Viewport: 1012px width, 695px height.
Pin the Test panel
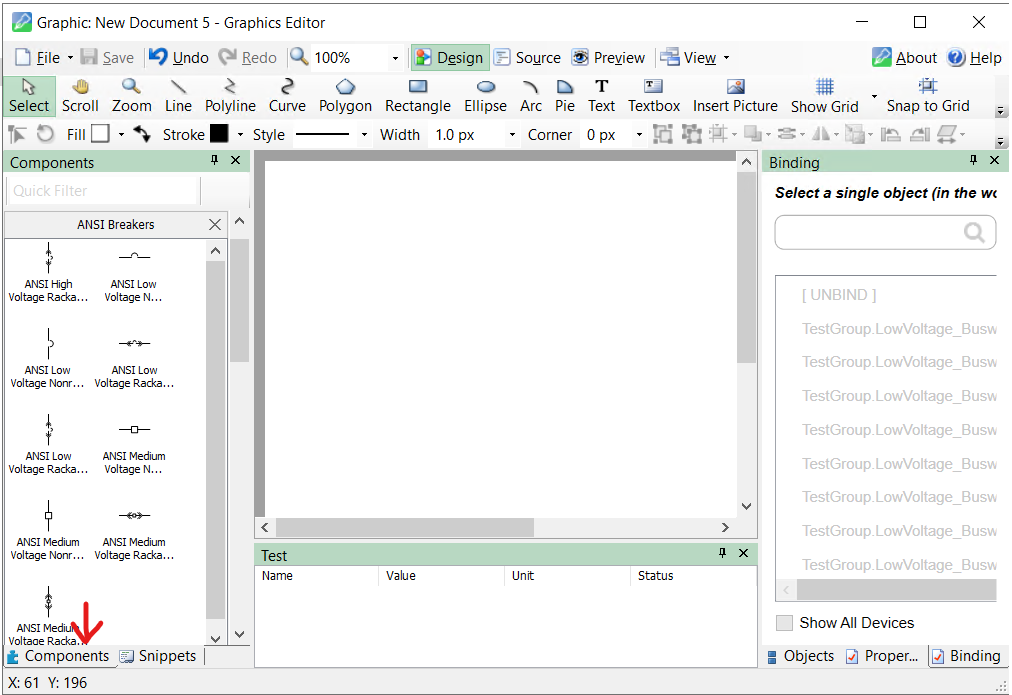(x=722, y=553)
